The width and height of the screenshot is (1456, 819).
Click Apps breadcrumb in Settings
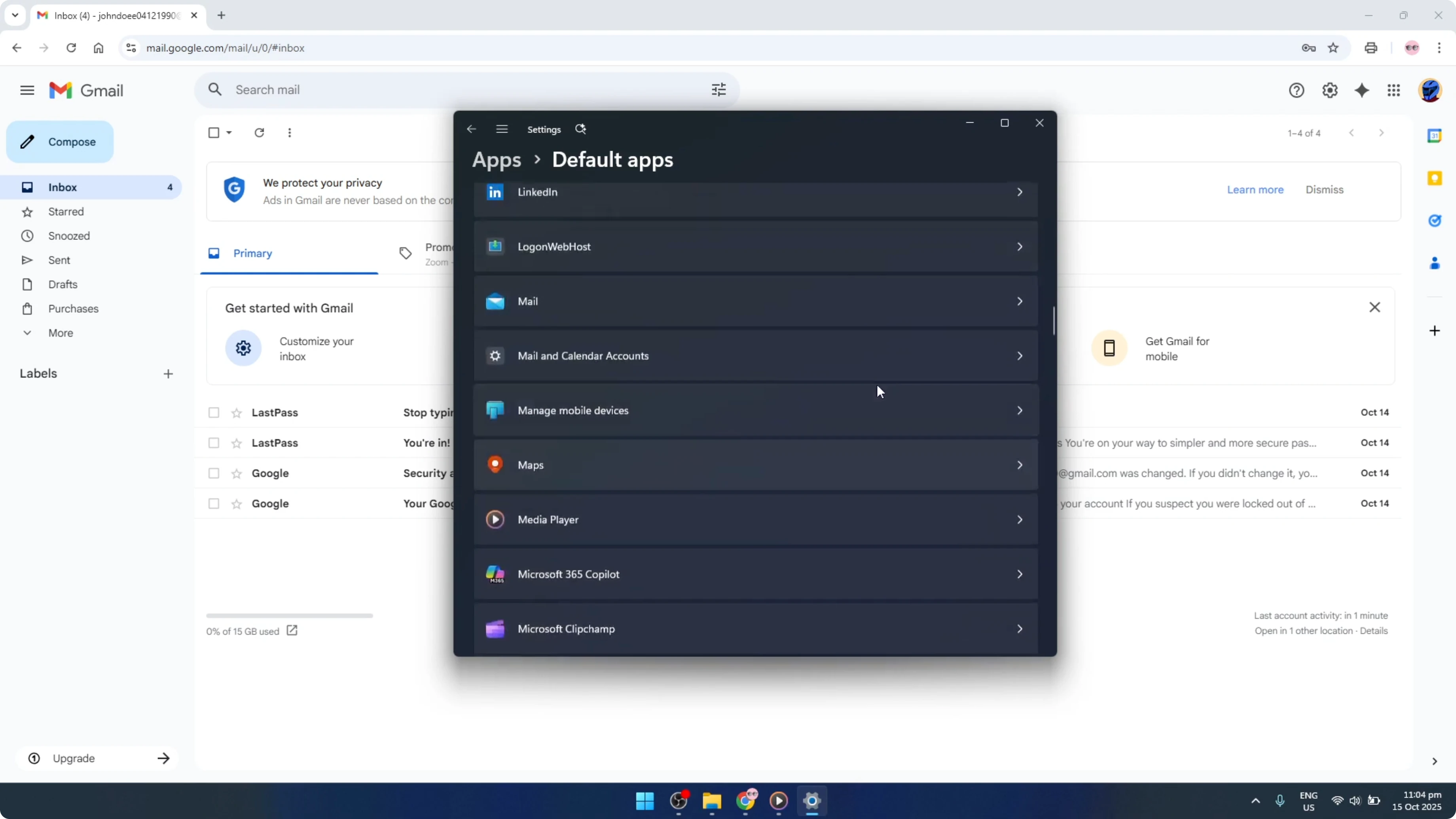coord(496,160)
